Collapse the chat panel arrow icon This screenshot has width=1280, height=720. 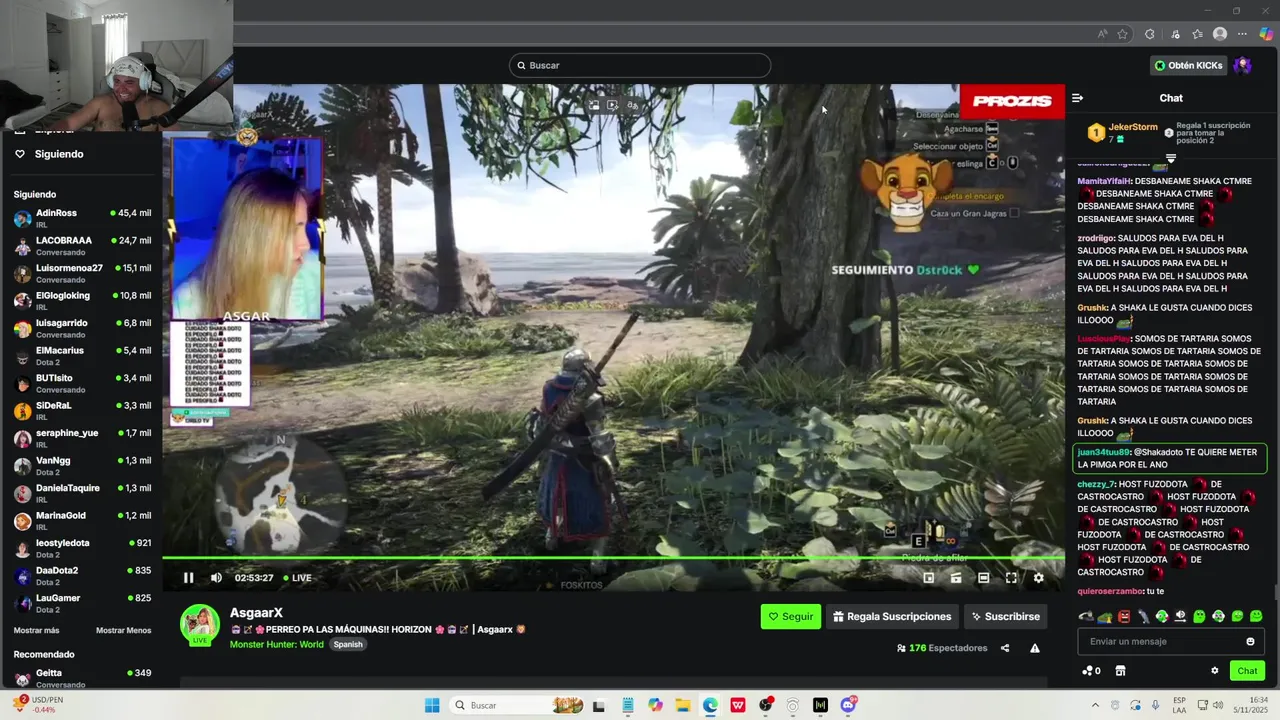(x=1077, y=98)
